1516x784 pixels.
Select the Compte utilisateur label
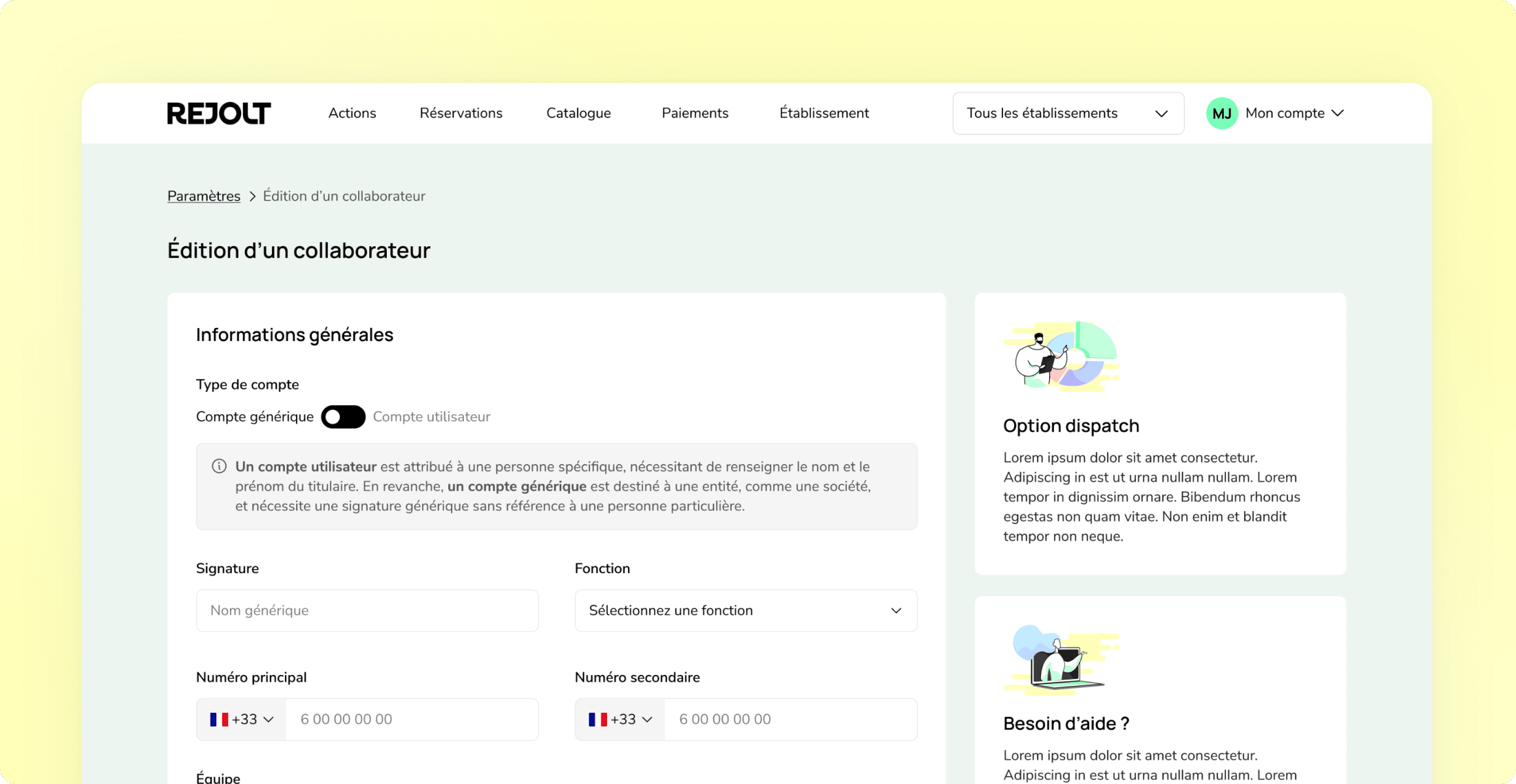tap(431, 417)
